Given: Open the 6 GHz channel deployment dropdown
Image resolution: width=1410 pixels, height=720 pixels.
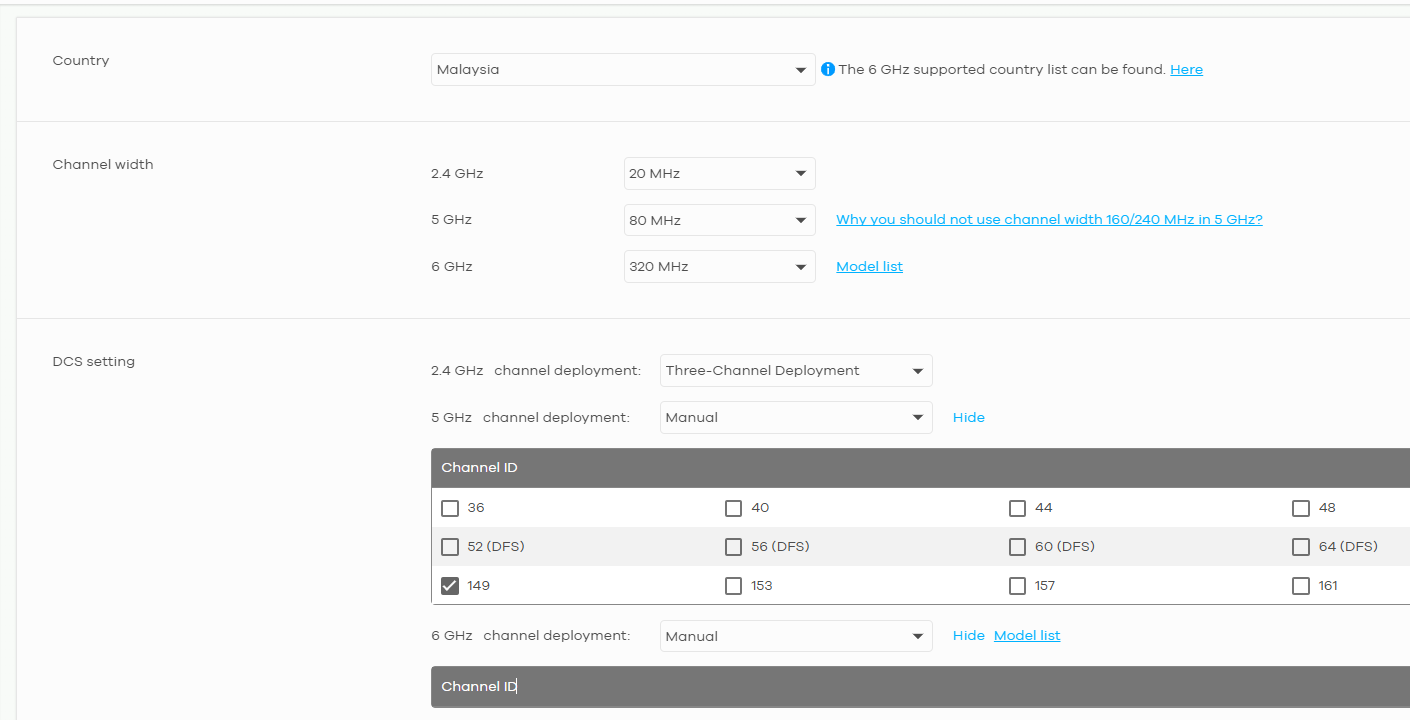Looking at the screenshot, I should tap(796, 636).
